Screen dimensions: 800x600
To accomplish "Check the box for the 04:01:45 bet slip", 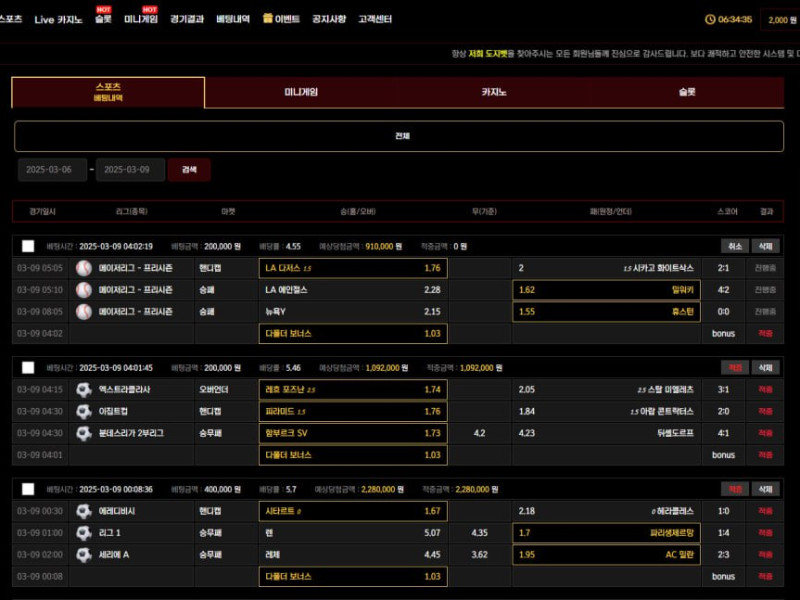I will click(x=28, y=368).
